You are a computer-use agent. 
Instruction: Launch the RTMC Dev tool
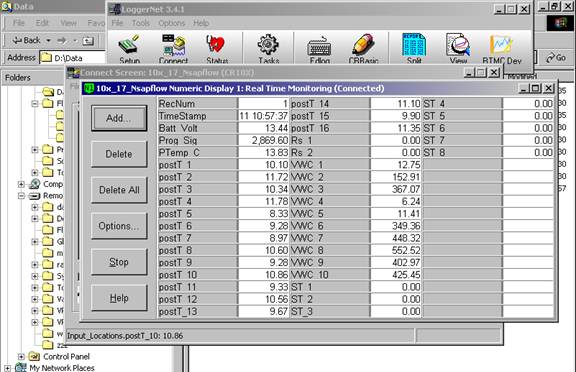point(502,49)
